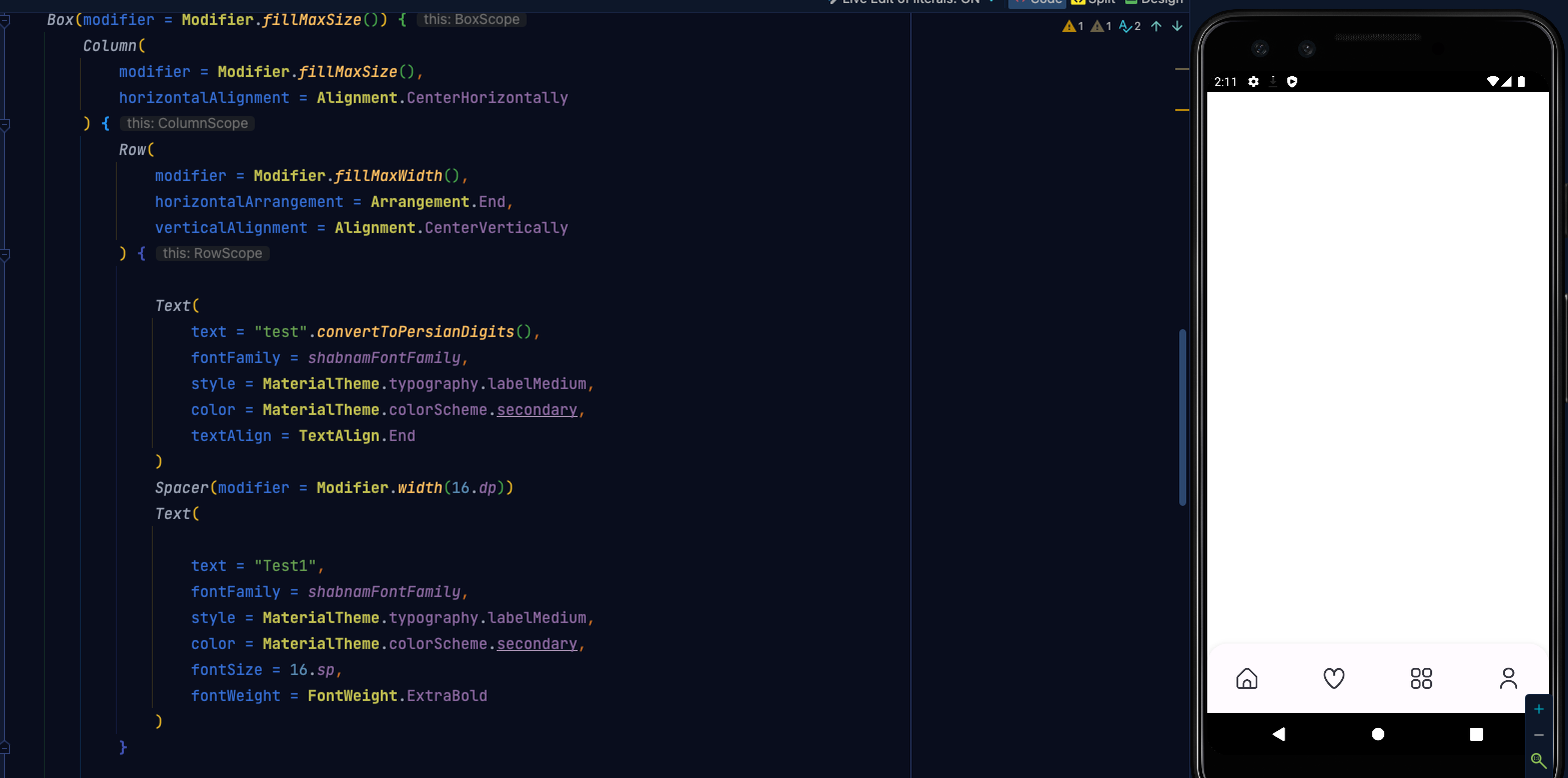Screen dimensions: 1568x778
Task: Collapse the ColumnScope lambda fold marker
Action: [x=5, y=124]
